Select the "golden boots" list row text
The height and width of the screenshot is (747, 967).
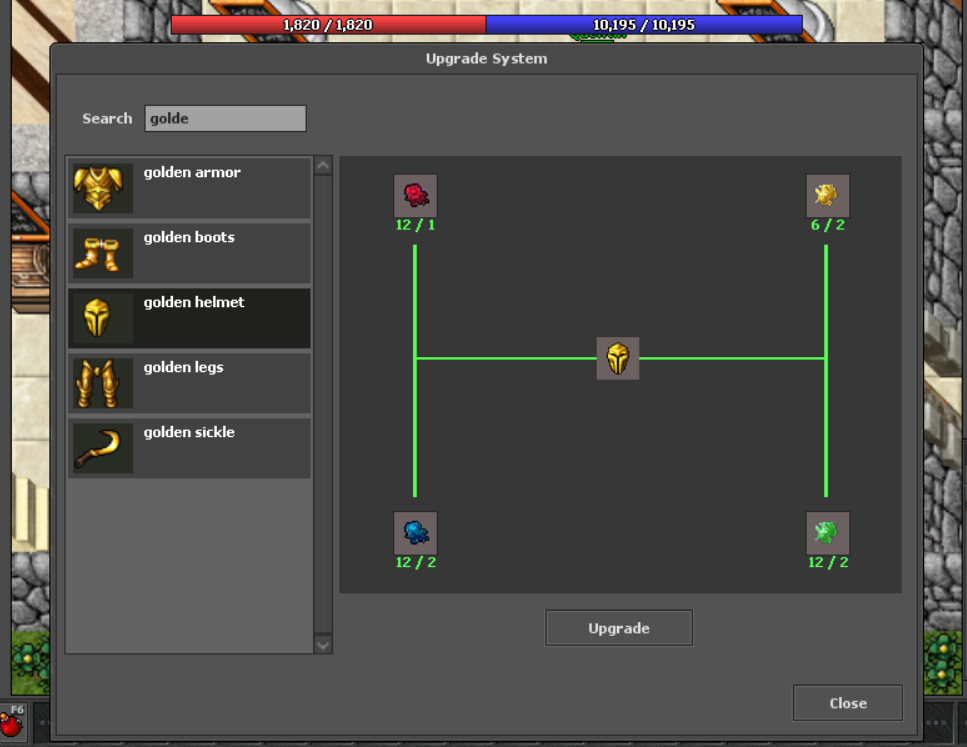[x=189, y=237]
